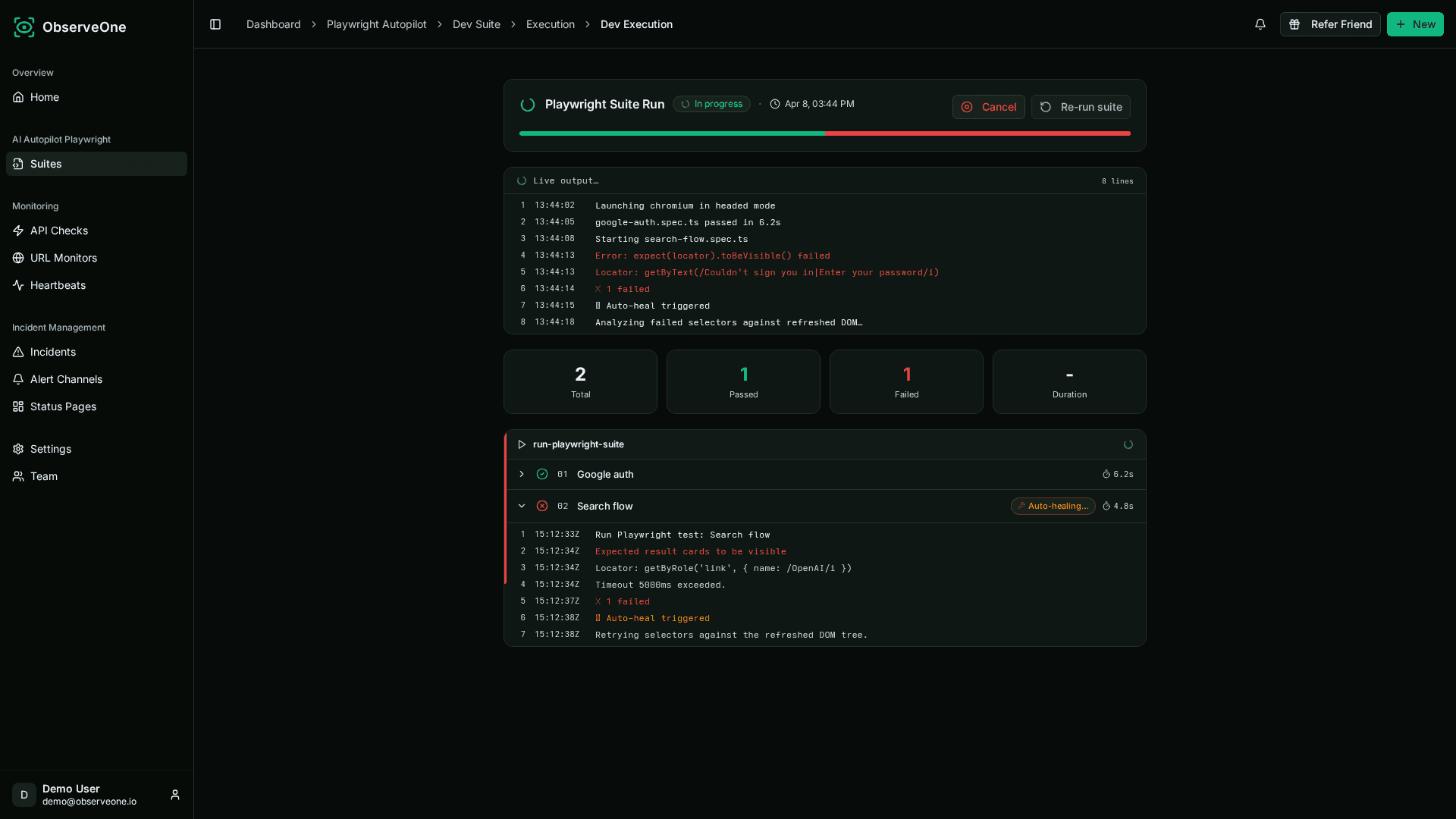Click the Duration card
This screenshot has width=1456, height=819.
click(x=1069, y=381)
